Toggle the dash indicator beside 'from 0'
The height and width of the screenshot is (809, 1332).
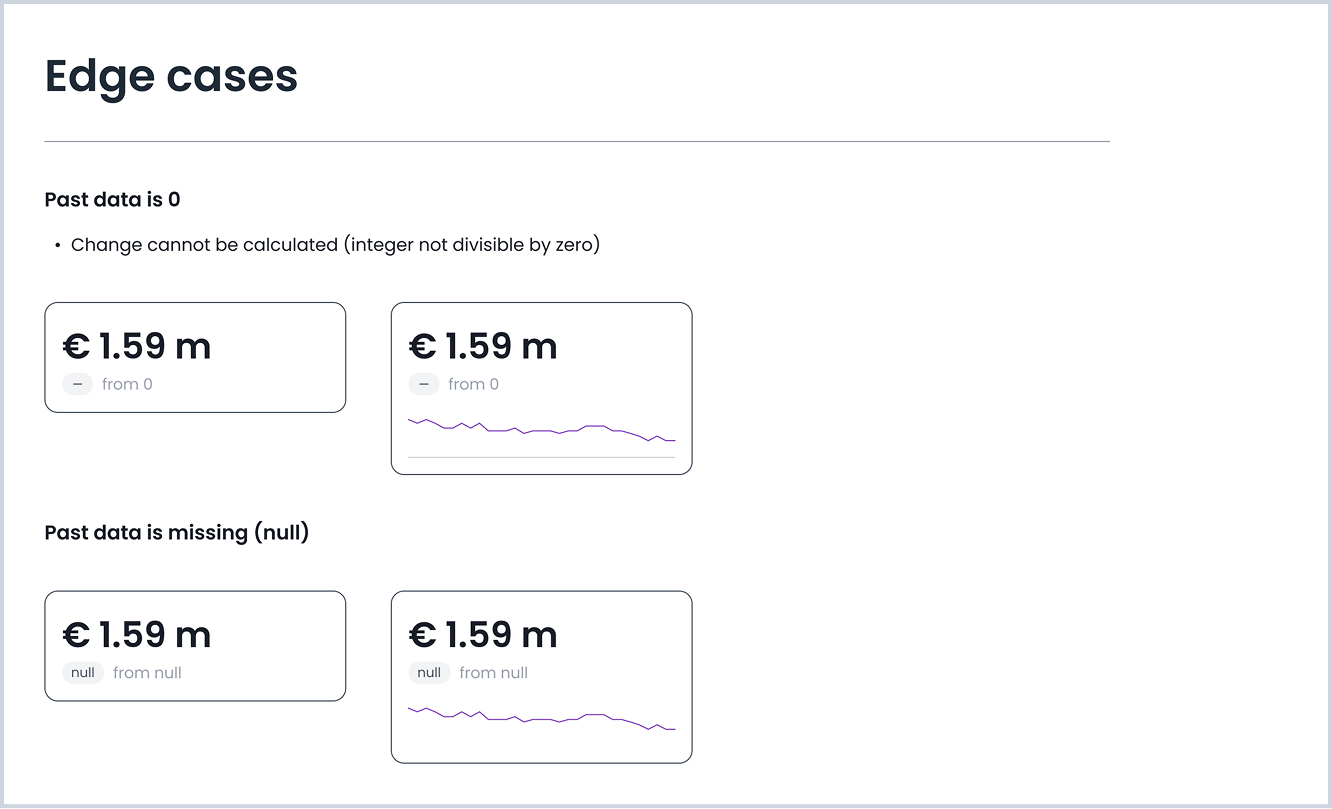coord(77,383)
